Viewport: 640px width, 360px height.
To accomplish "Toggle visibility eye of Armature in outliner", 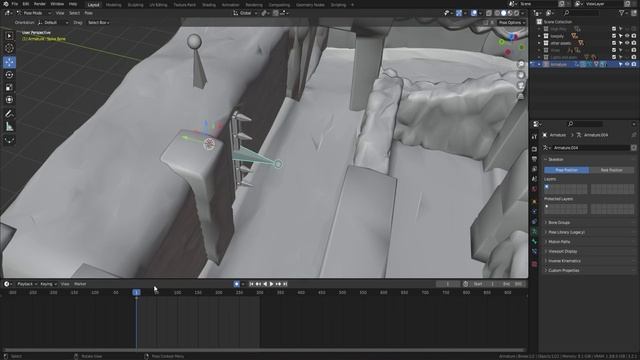I will pyautogui.click(x=627, y=64).
